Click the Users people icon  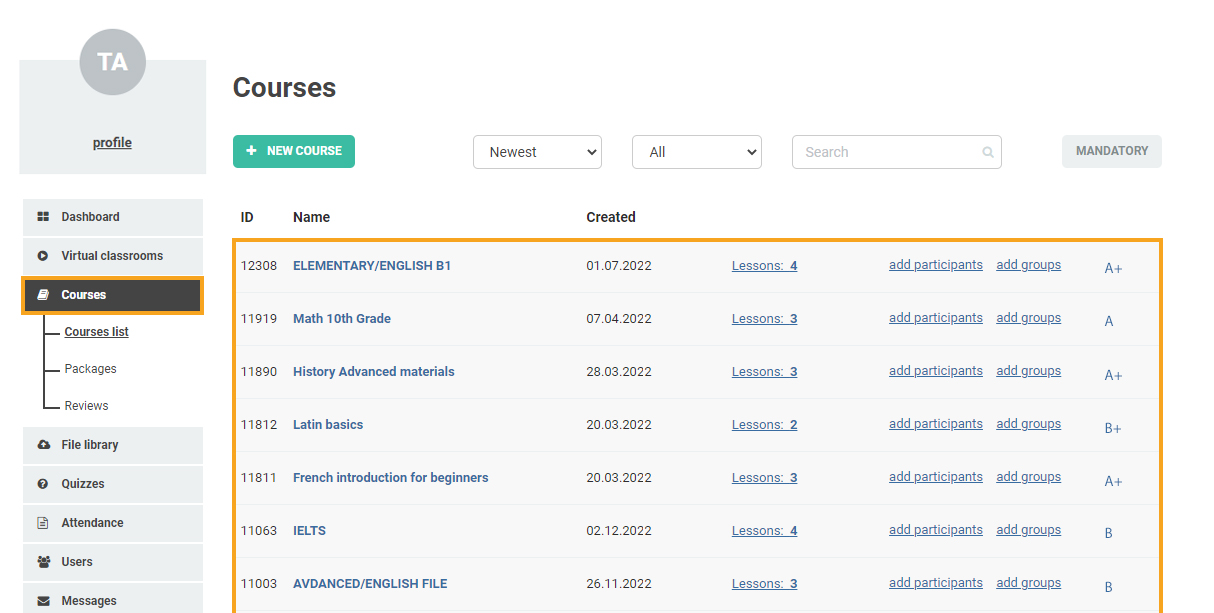pos(43,562)
